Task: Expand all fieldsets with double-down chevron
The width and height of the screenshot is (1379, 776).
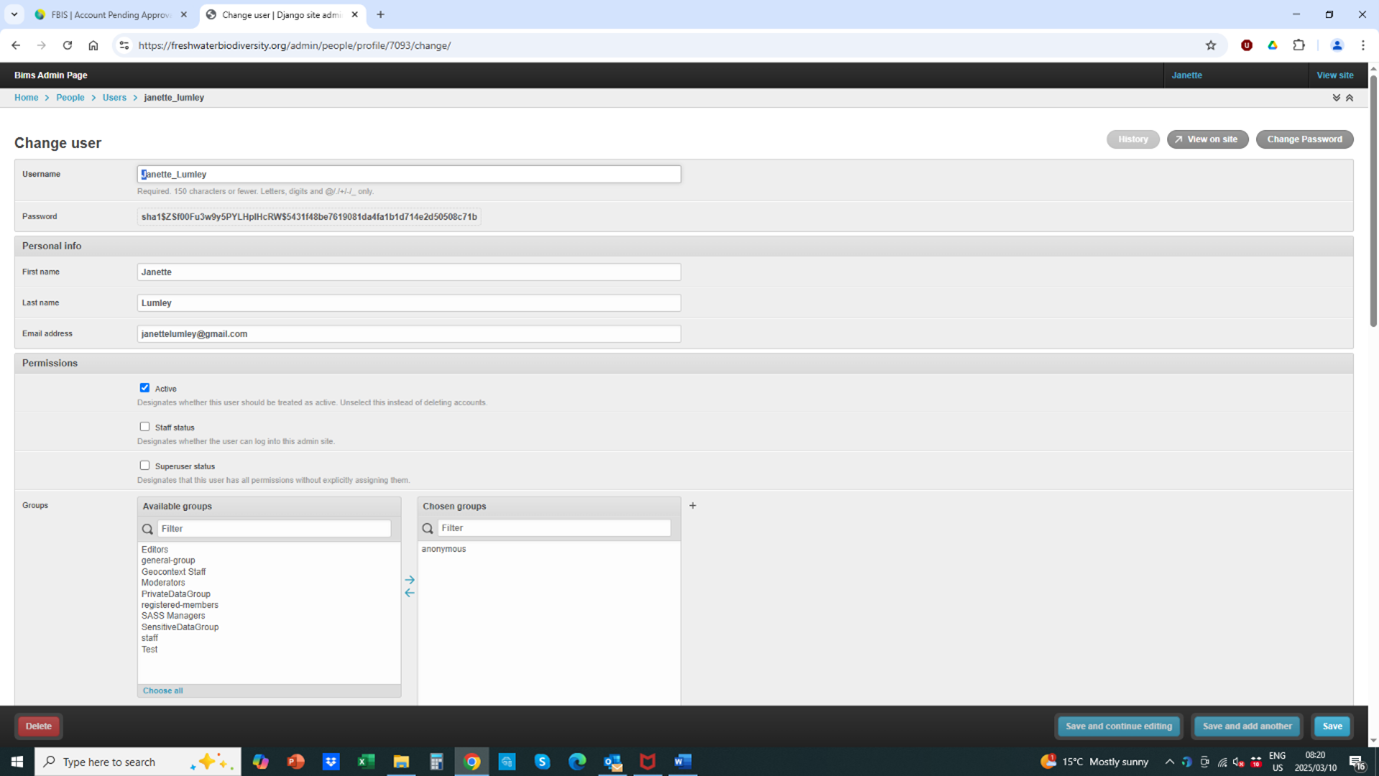Action: [1336, 98]
